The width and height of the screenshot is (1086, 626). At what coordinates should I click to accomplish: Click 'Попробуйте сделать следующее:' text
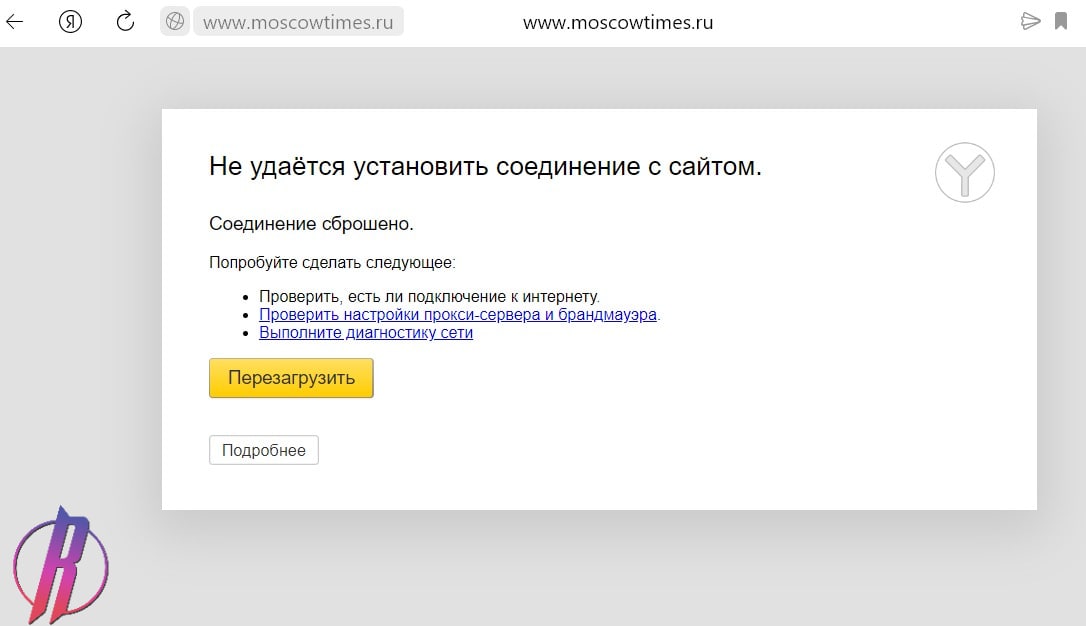[x=332, y=262]
